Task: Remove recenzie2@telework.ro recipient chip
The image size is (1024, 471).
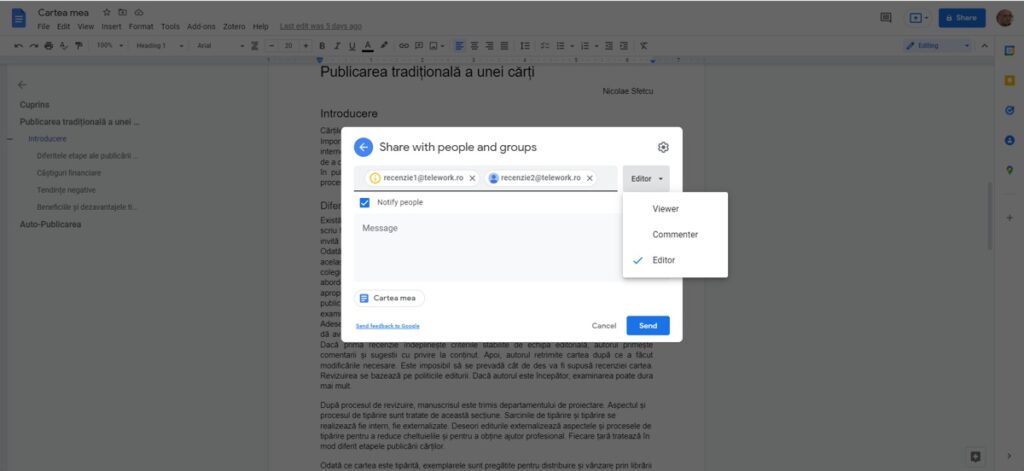Action: click(x=590, y=178)
